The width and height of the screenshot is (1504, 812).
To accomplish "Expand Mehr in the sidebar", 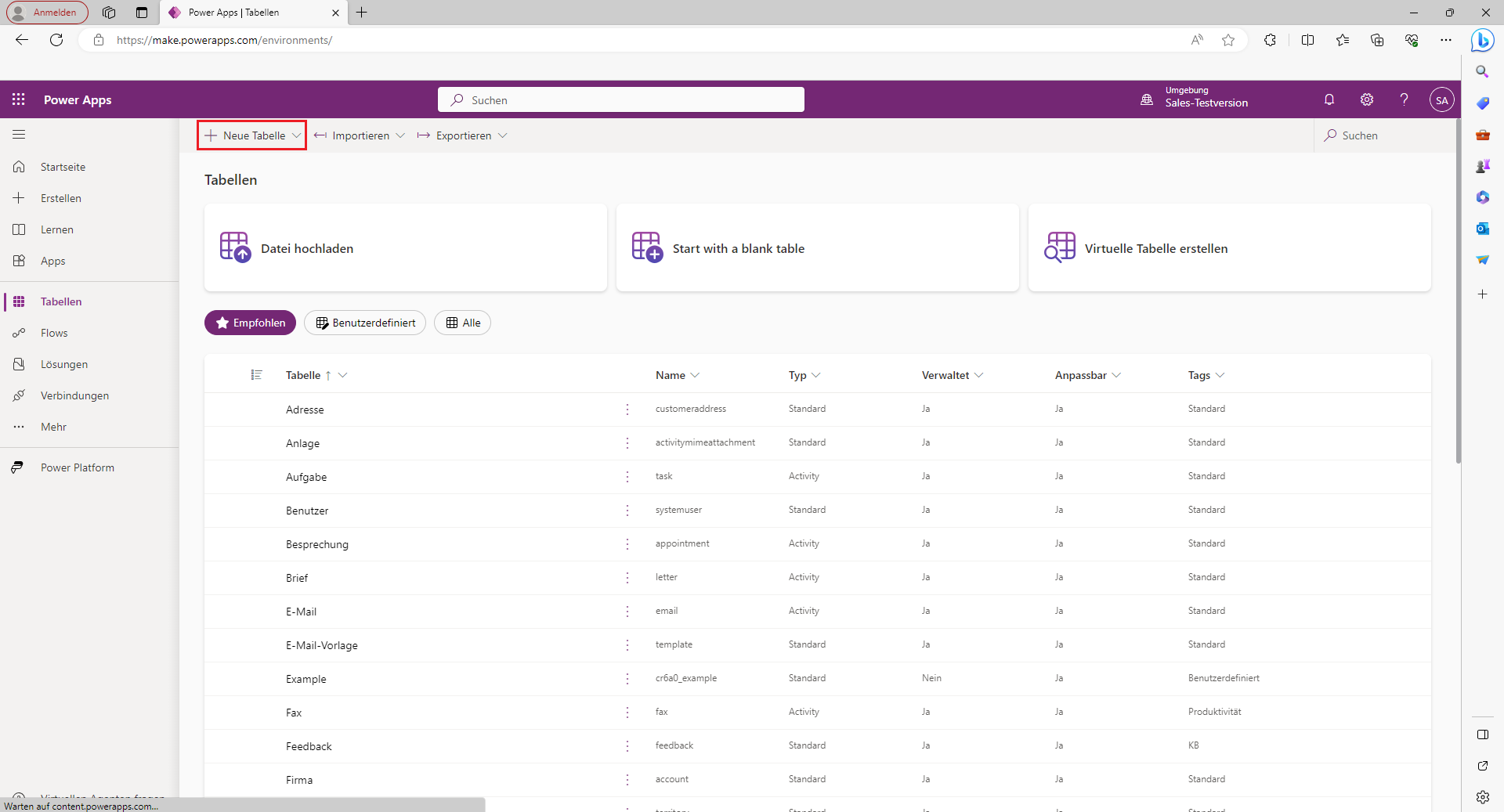I will pyautogui.click(x=89, y=427).
